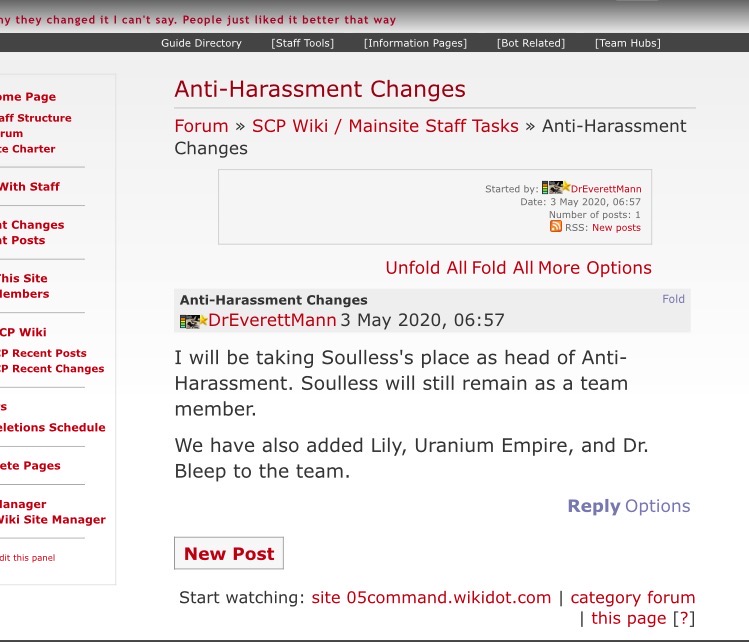
Task: Open the Deletions Schedule sidebar link
Action: pyautogui.click(x=52, y=428)
